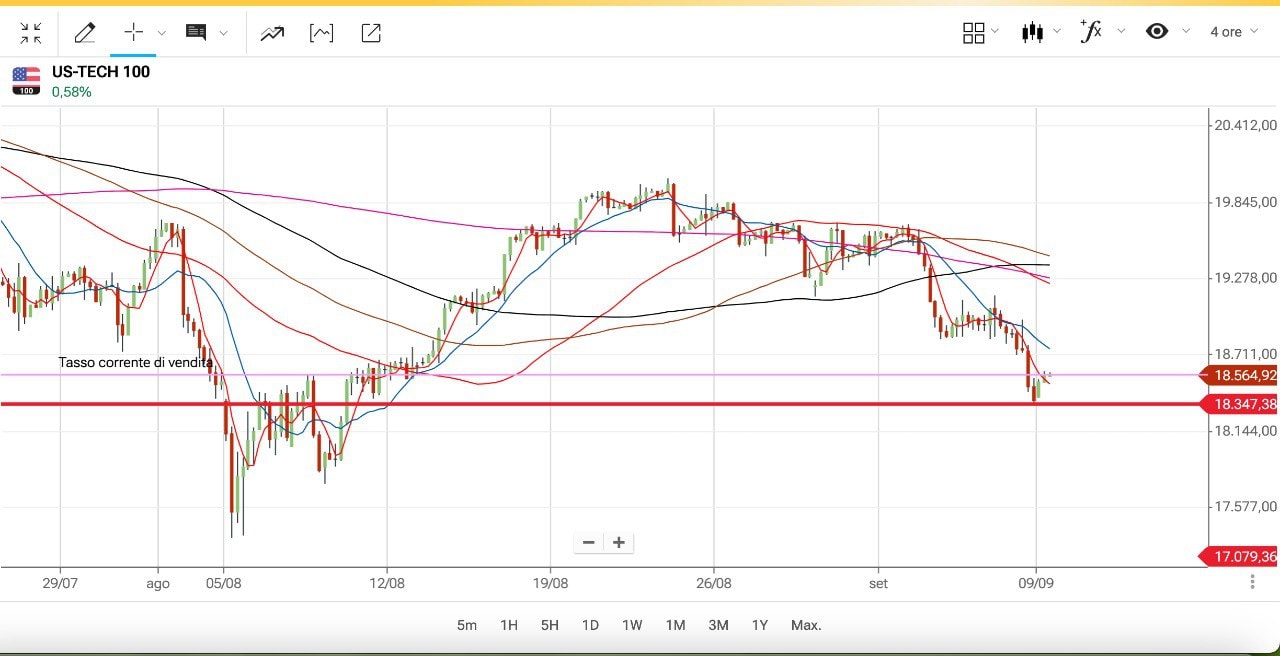
Task: Click the bracketed wave pattern icon
Action: (x=321, y=33)
